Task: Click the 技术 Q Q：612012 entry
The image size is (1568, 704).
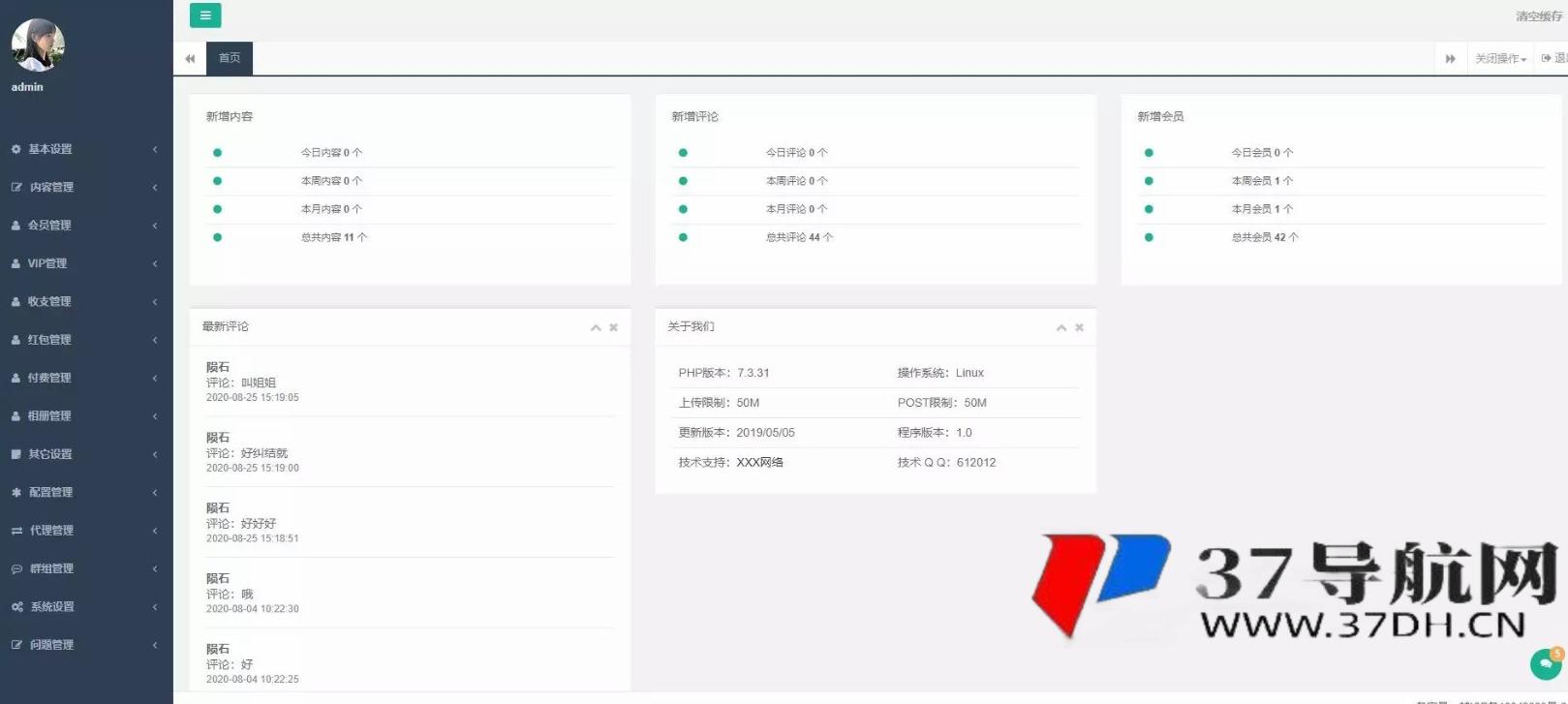Action: [x=946, y=463]
